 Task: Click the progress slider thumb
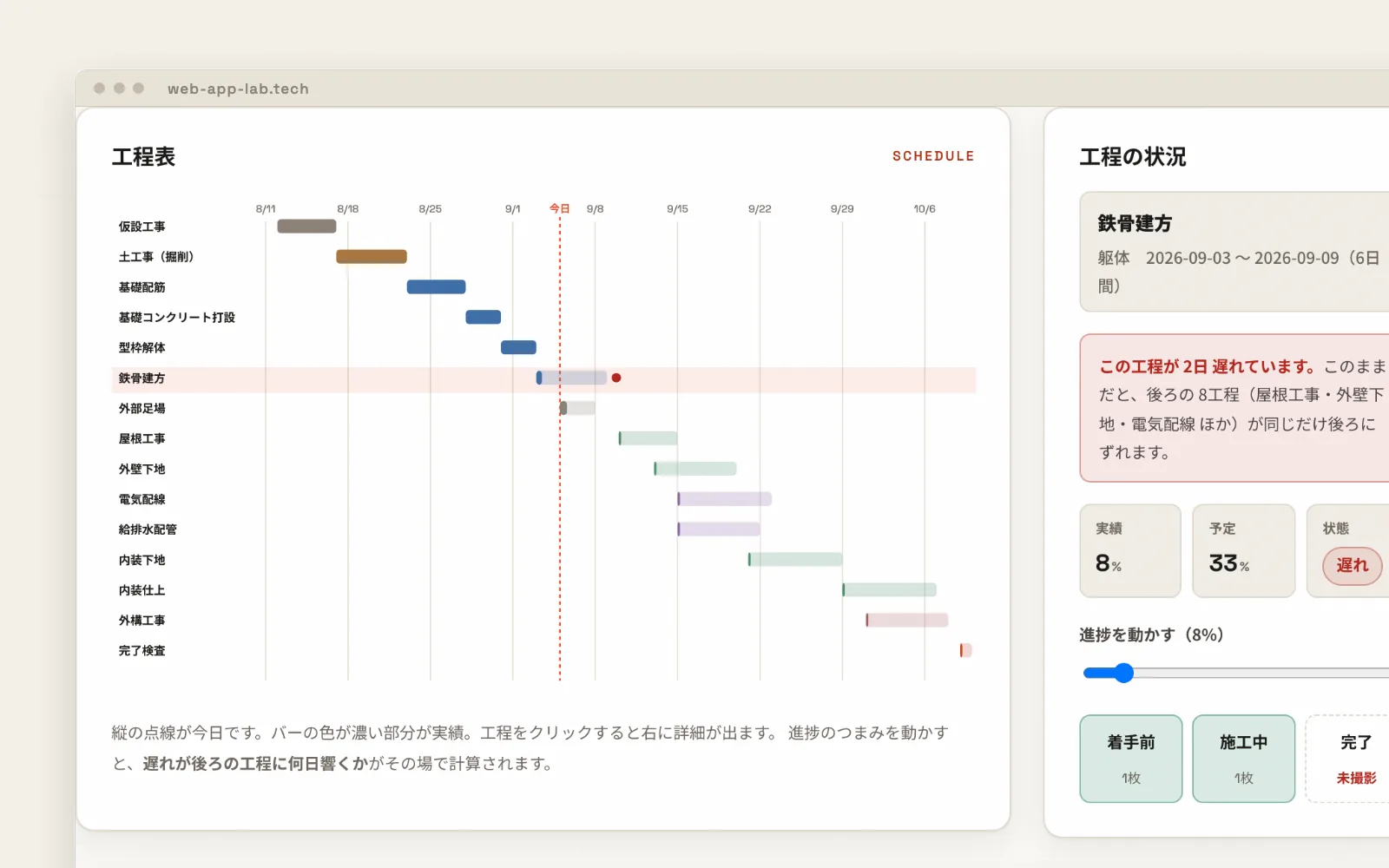[x=1124, y=673]
